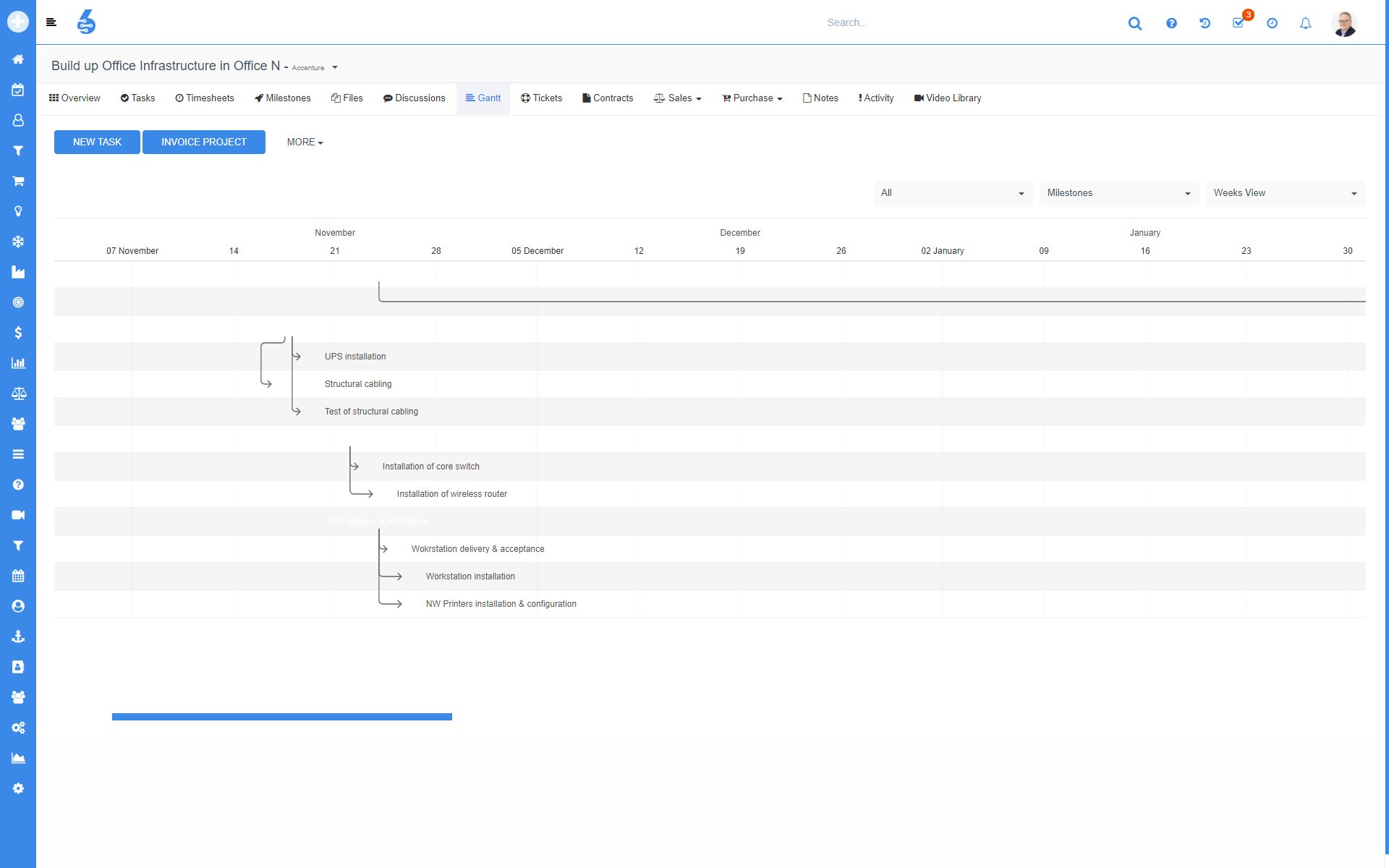1389x868 pixels.
Task: Click the help question mark icon
Action: coord(1170,22)
